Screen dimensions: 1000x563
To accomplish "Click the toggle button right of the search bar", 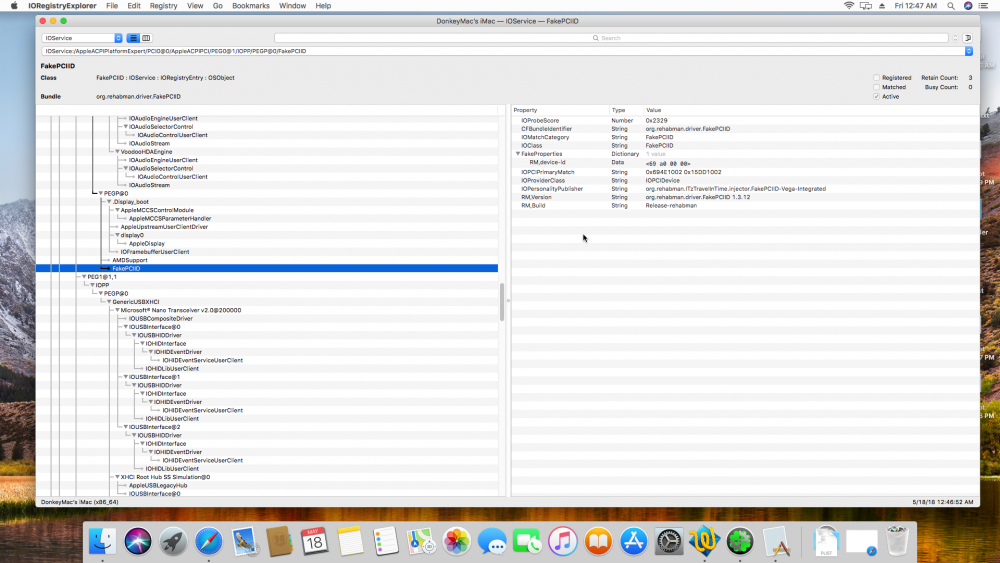I will (x=967, y=38).
